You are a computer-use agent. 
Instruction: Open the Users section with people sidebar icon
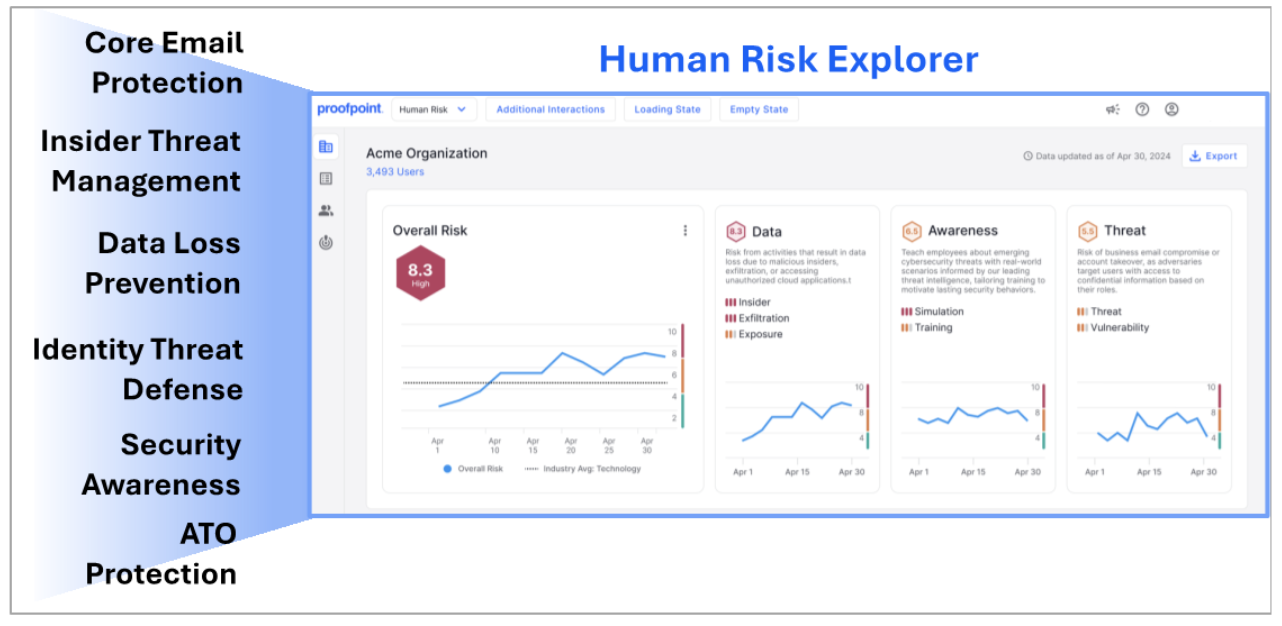[325, 209]
